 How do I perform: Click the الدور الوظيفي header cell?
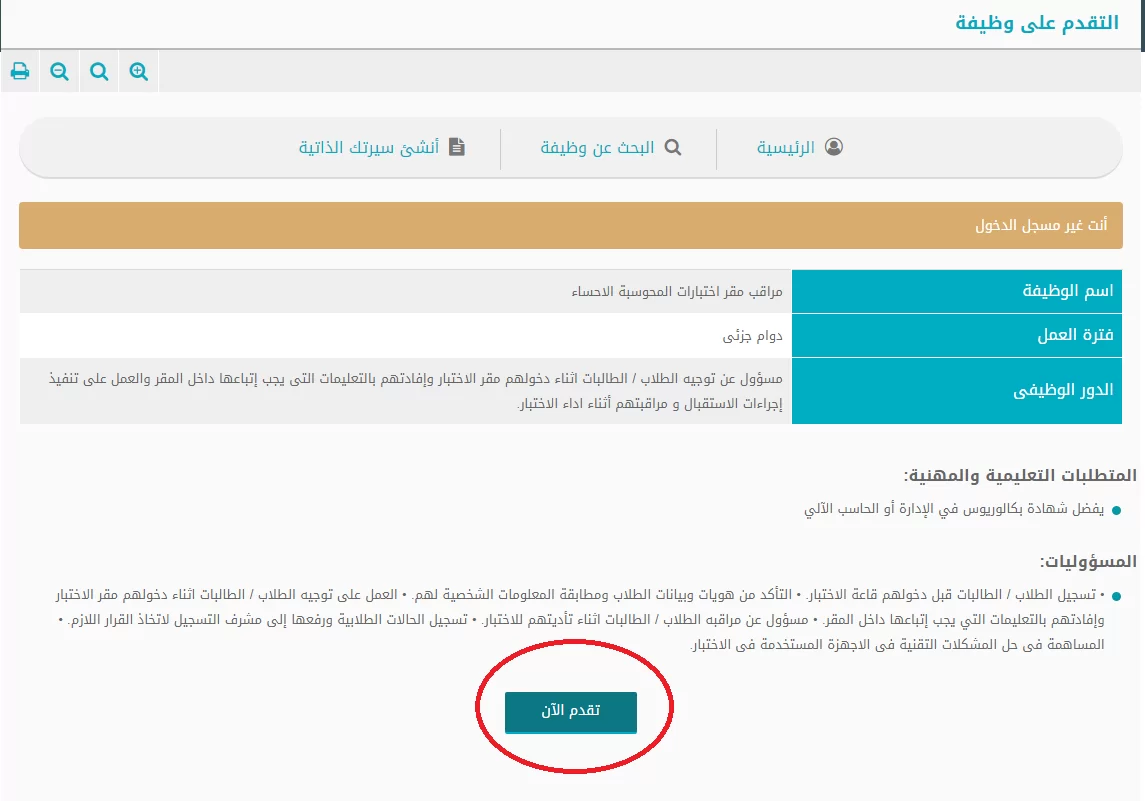click(957, 391)
